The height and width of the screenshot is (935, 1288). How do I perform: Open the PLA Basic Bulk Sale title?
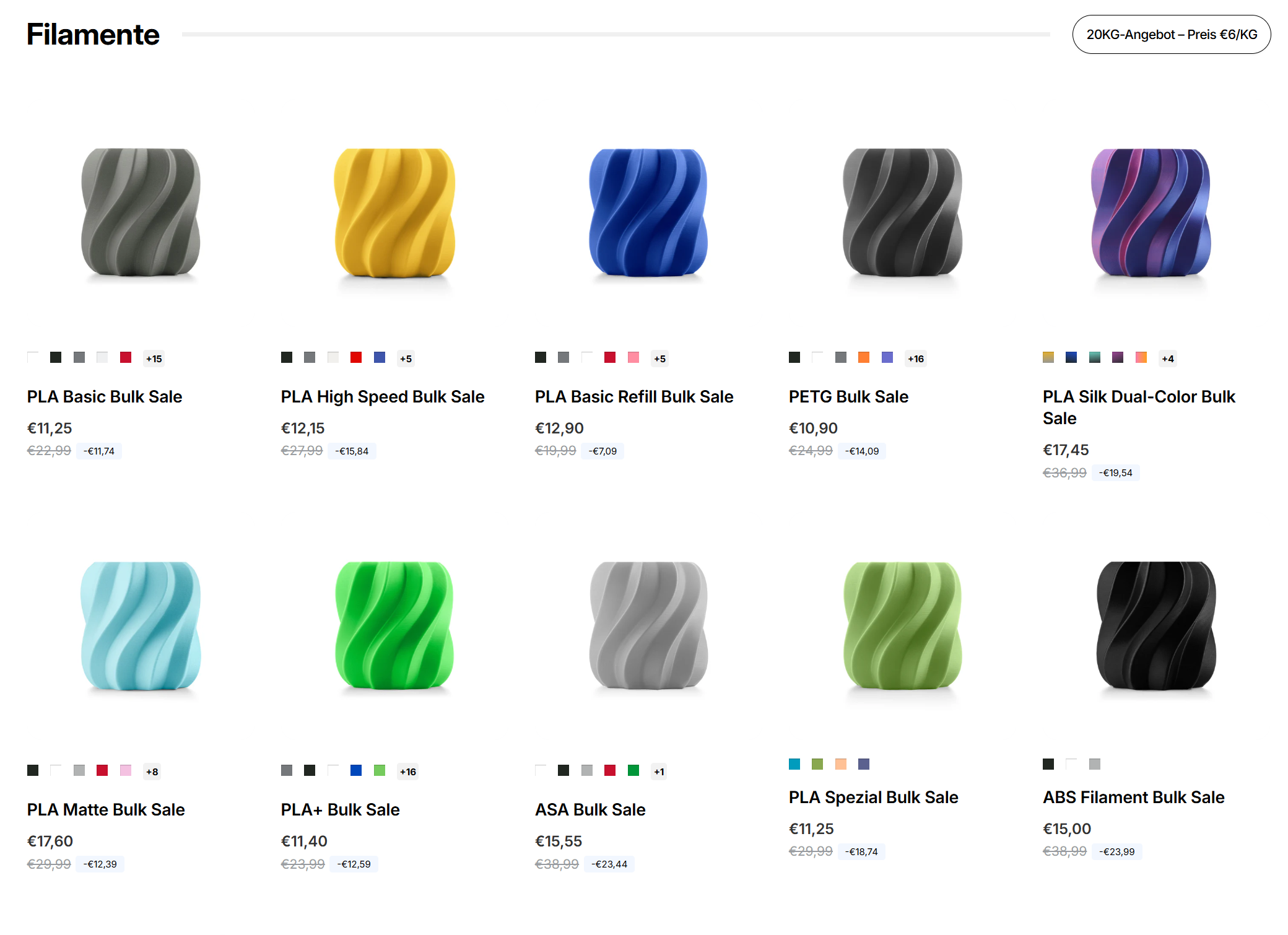point(105,396)
